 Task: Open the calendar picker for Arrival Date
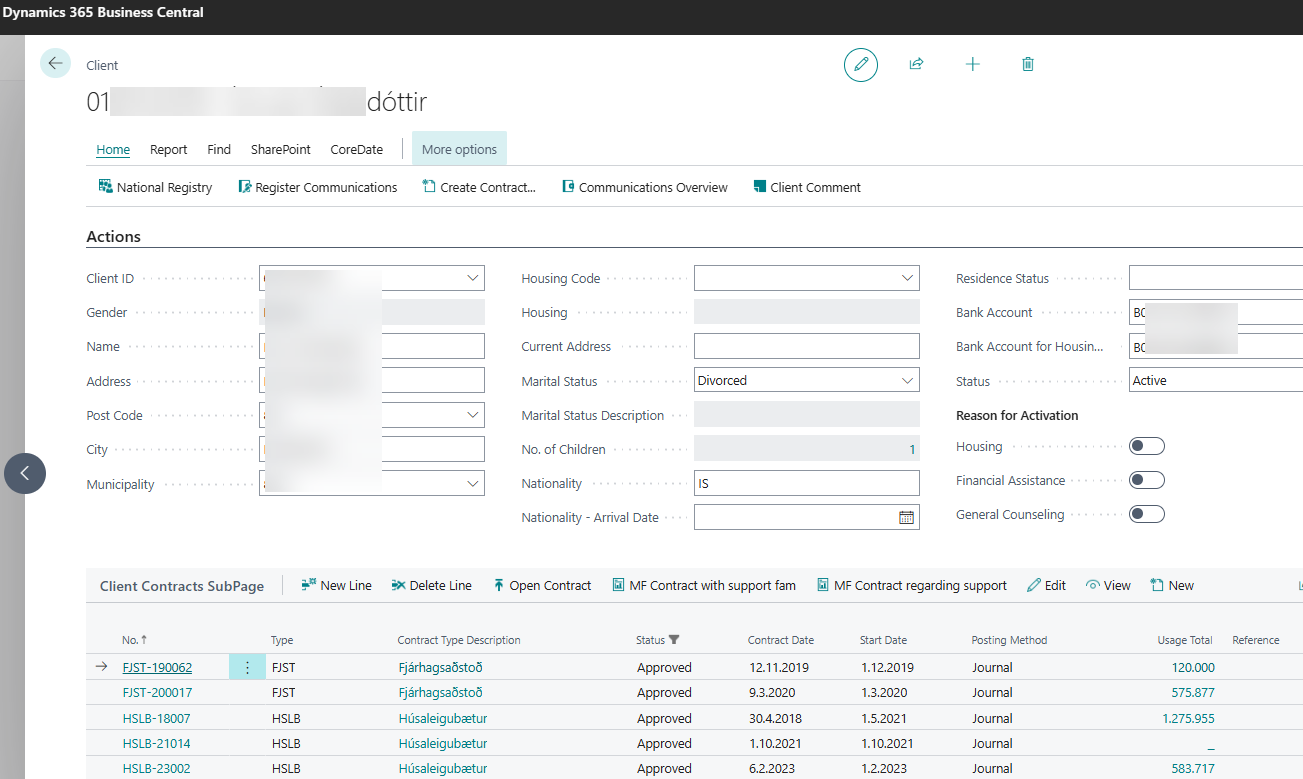(906, 518)
